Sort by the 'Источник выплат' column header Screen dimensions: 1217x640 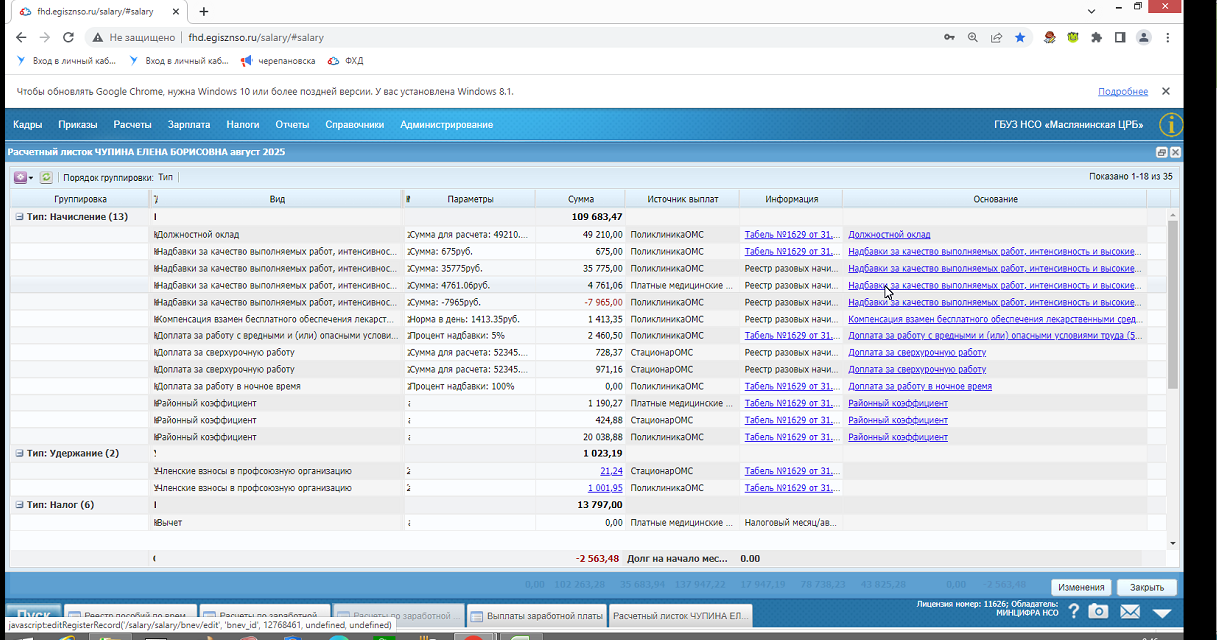coord(682,199)
